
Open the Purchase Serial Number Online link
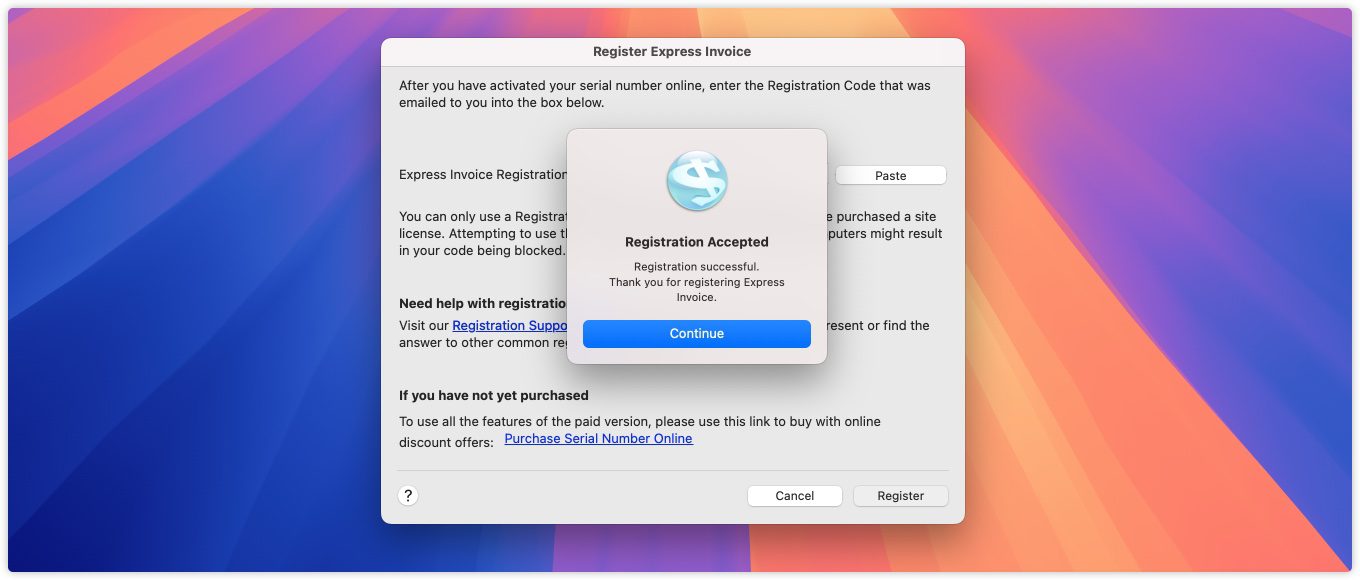coord(598,439)
